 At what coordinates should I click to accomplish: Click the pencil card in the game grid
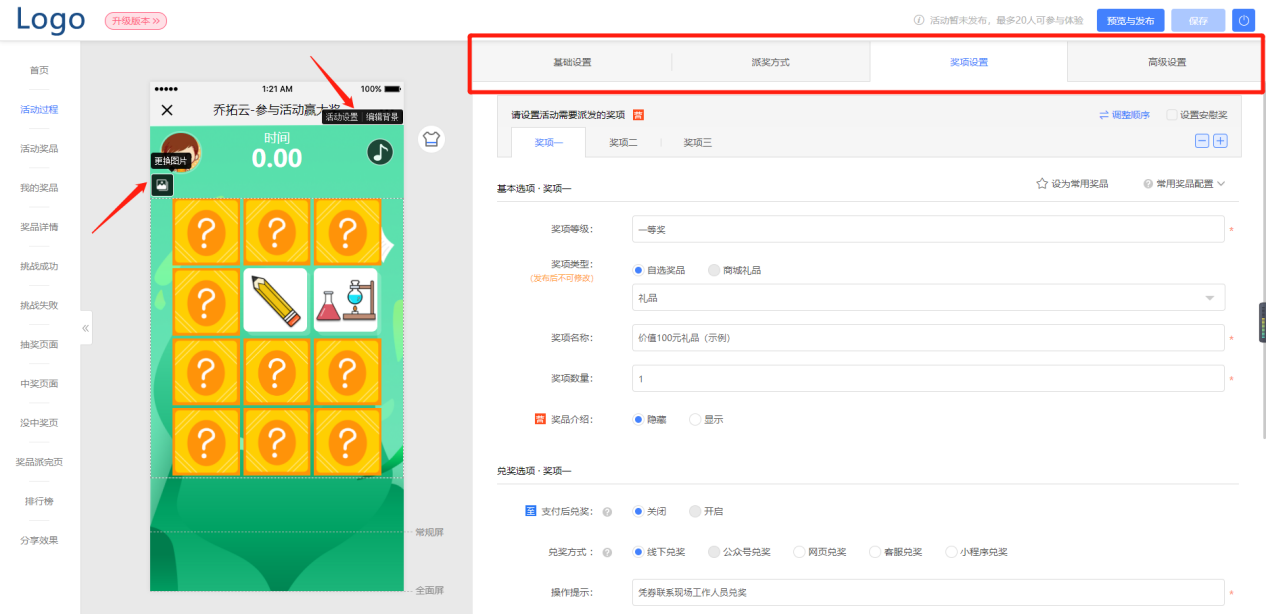tap(275, 300)
